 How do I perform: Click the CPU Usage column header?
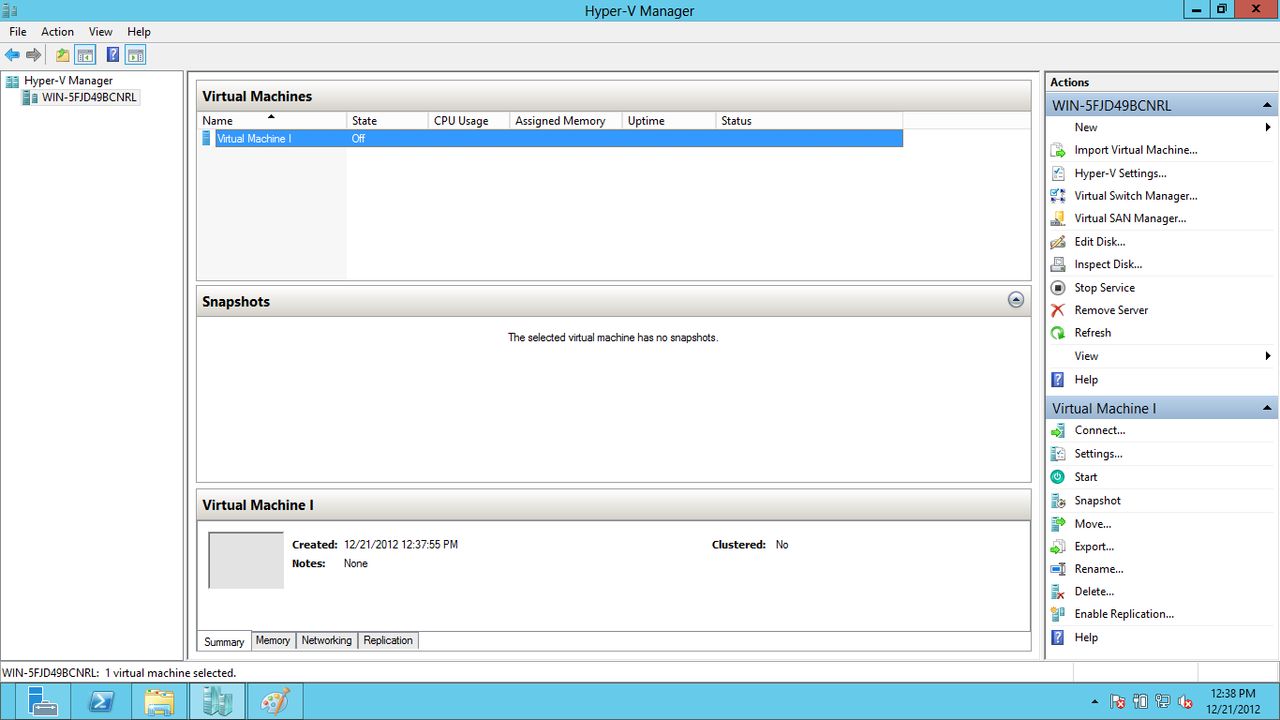click(x=469, y=121)
